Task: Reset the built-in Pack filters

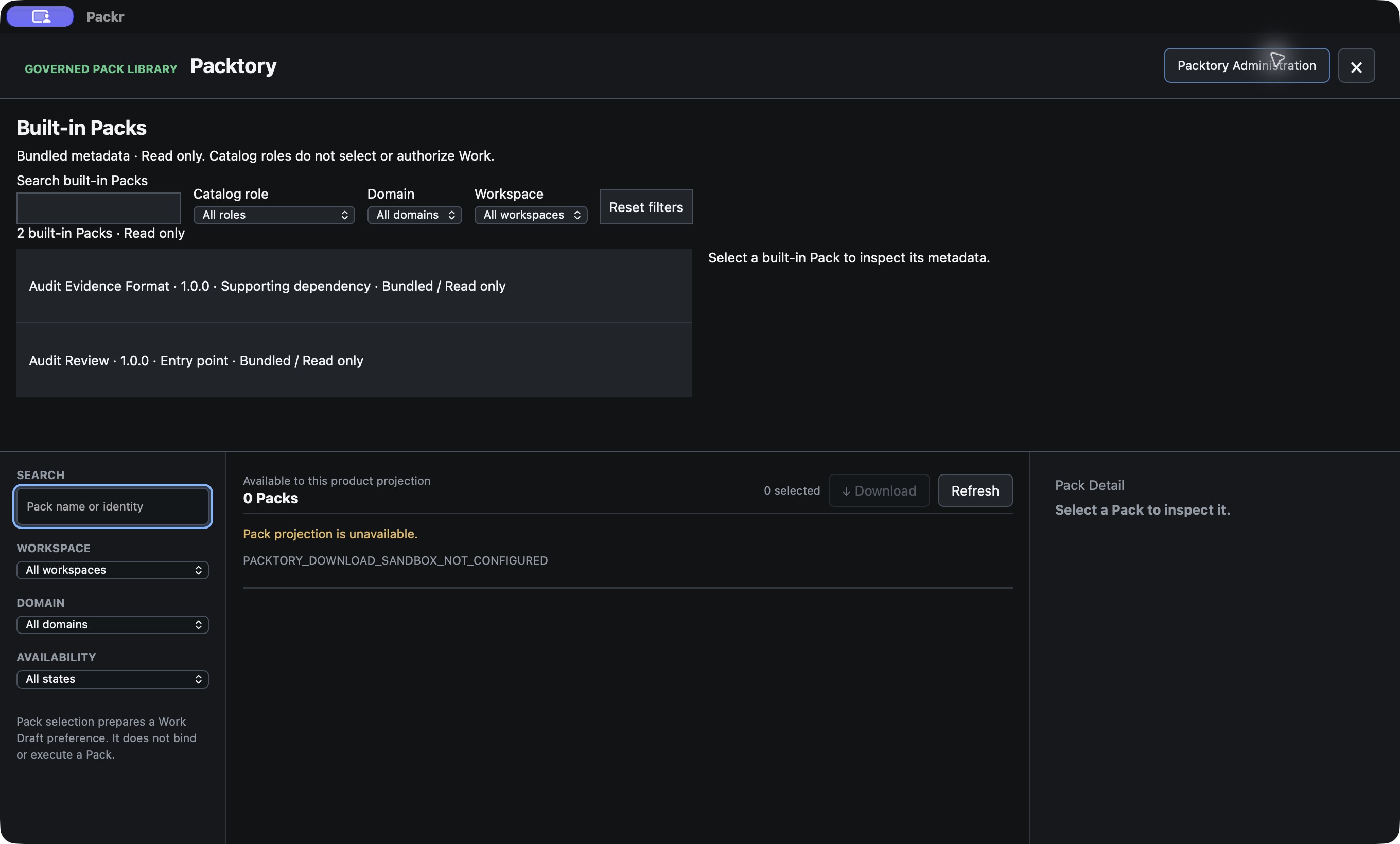Action: pos(646,207)
